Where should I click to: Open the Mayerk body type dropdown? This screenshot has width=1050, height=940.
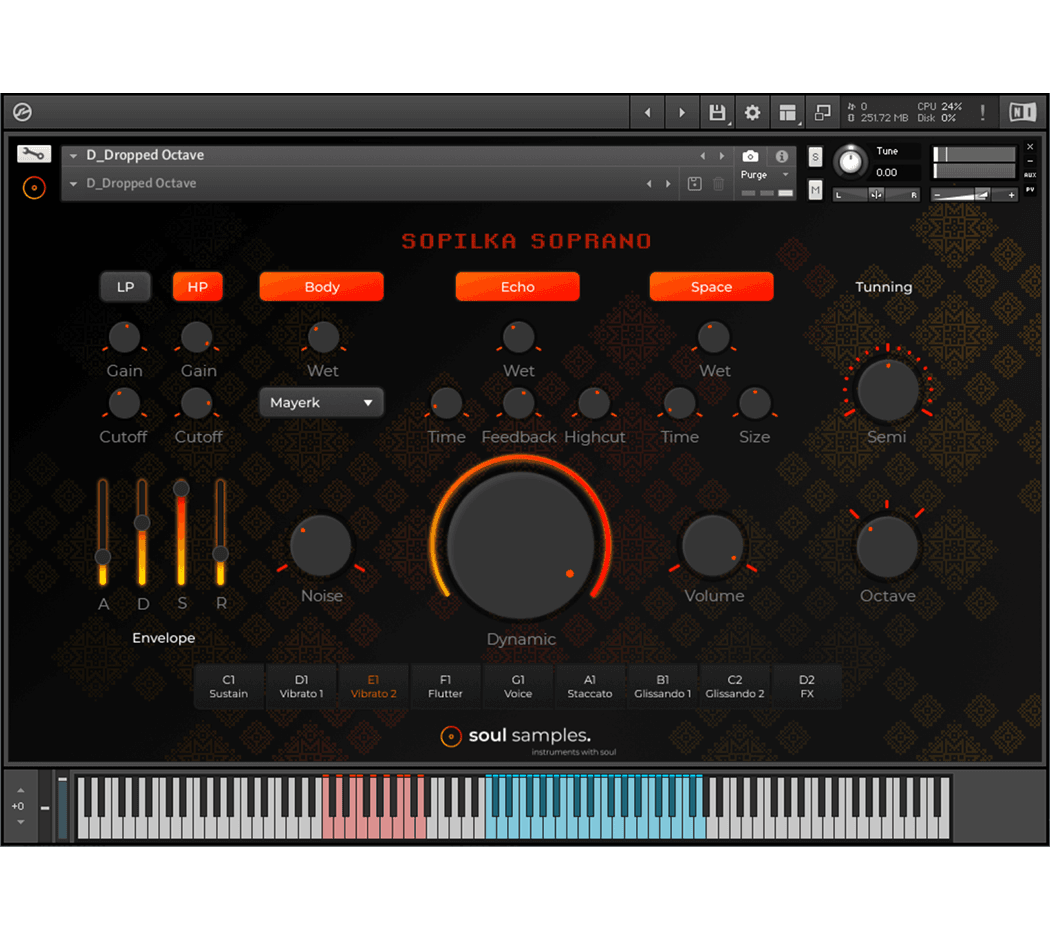(x=321, y=403)
